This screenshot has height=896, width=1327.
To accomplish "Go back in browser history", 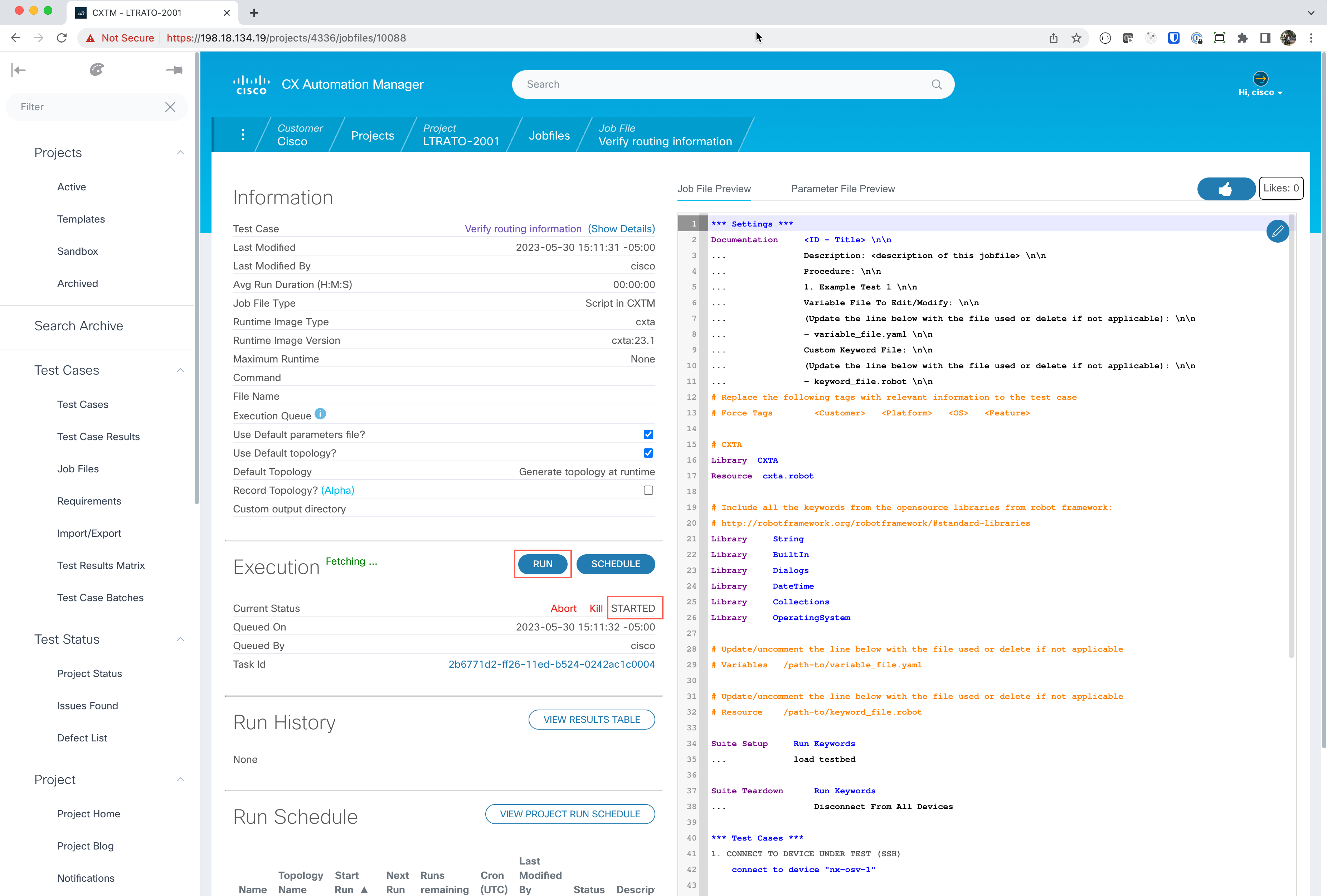I will 15,38.
